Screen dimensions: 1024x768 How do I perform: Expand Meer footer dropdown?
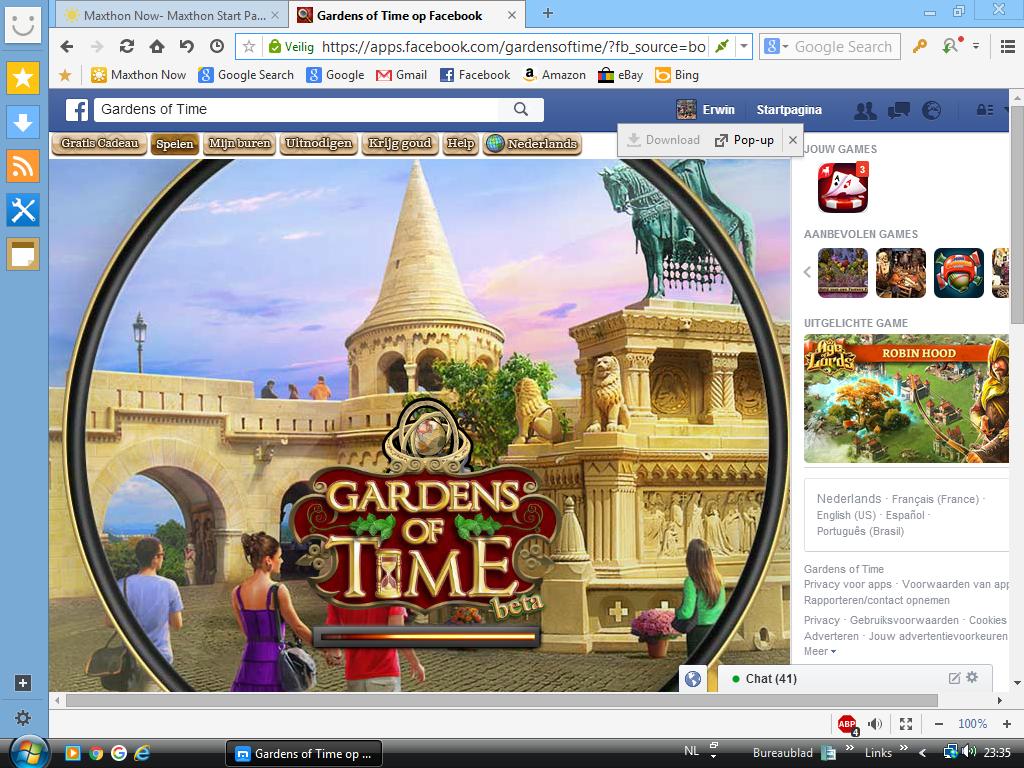point(820,651)
